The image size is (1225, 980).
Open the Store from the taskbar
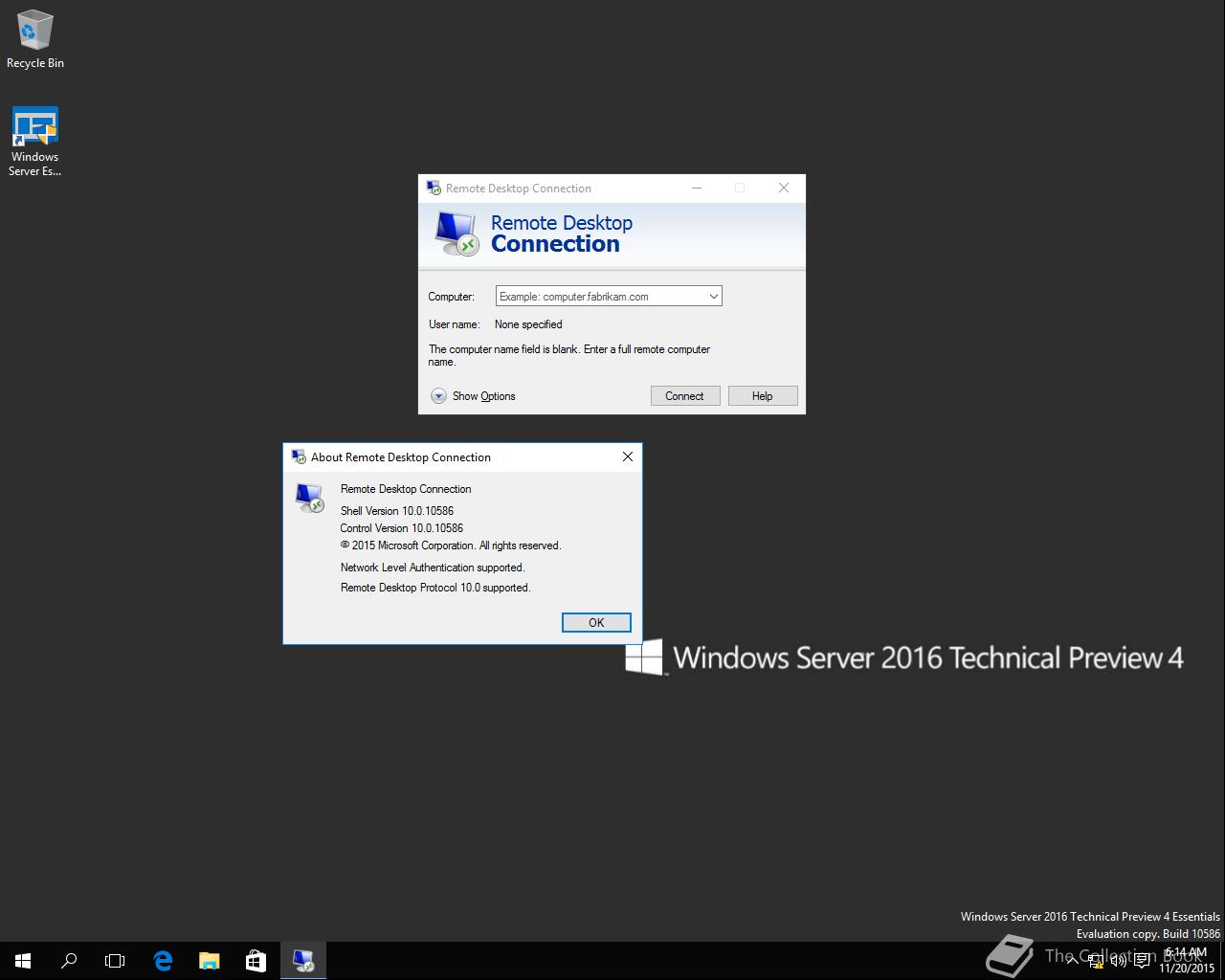tap(256, 961)
